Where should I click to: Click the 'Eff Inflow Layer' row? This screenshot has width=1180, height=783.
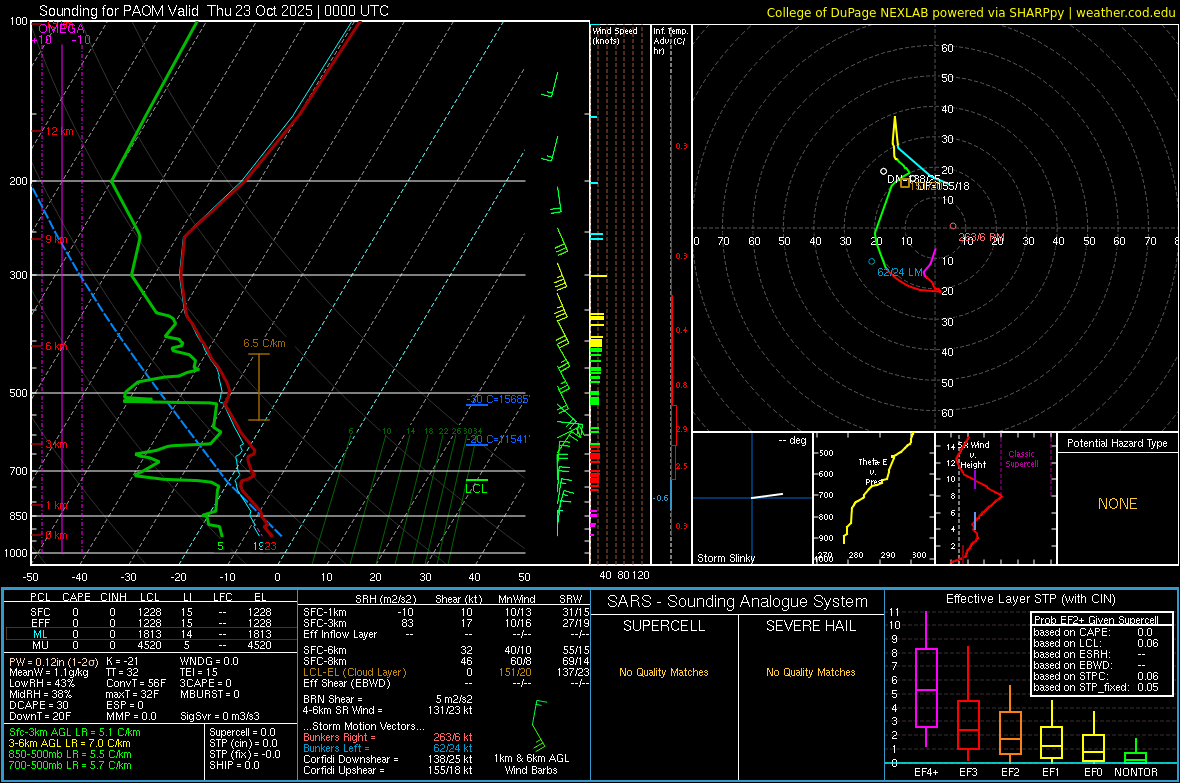tap(446, 634)
